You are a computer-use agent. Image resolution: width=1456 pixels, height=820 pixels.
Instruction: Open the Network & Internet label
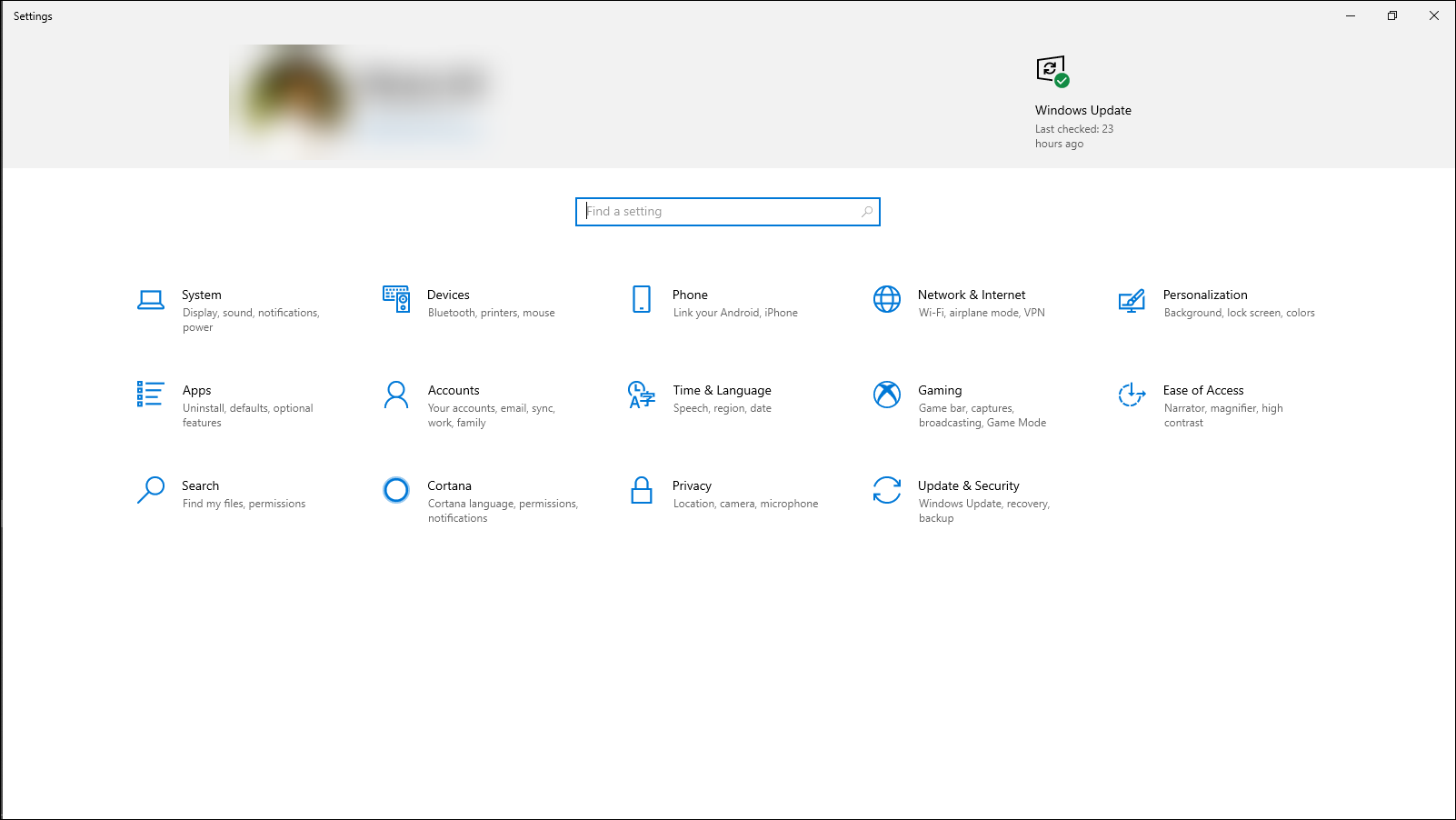click(x=972, y=295)
